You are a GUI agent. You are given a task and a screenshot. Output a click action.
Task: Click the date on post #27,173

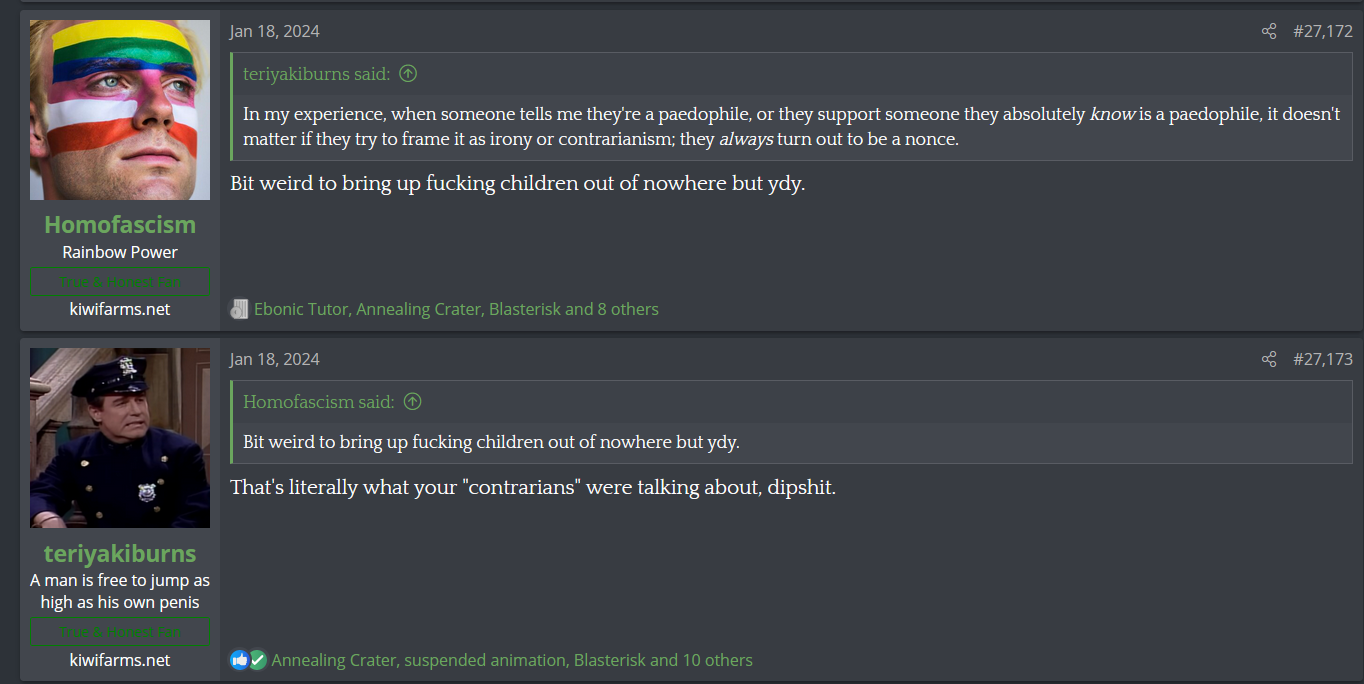click(275, 359)
